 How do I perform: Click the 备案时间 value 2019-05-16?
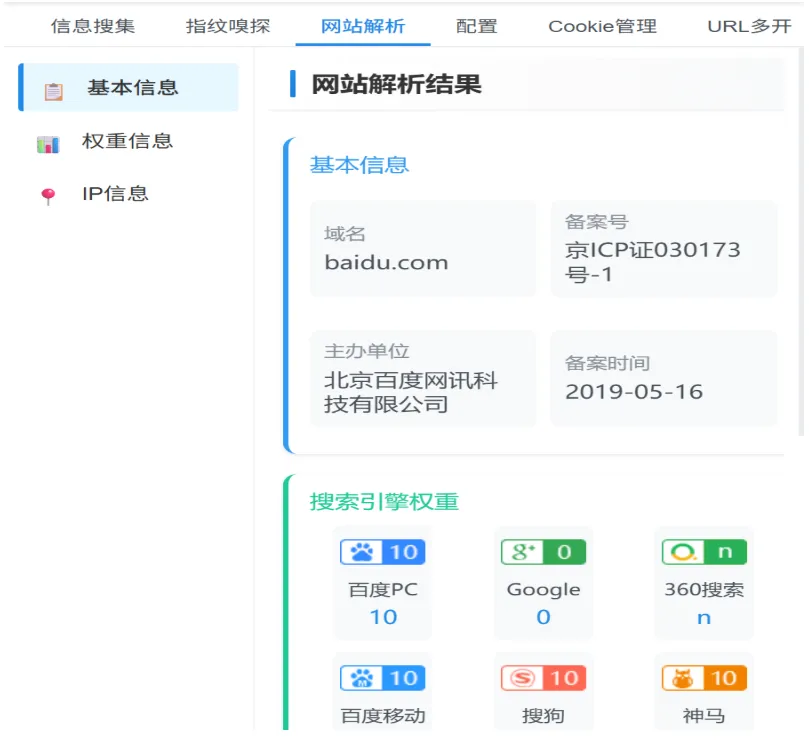point(634,392)
